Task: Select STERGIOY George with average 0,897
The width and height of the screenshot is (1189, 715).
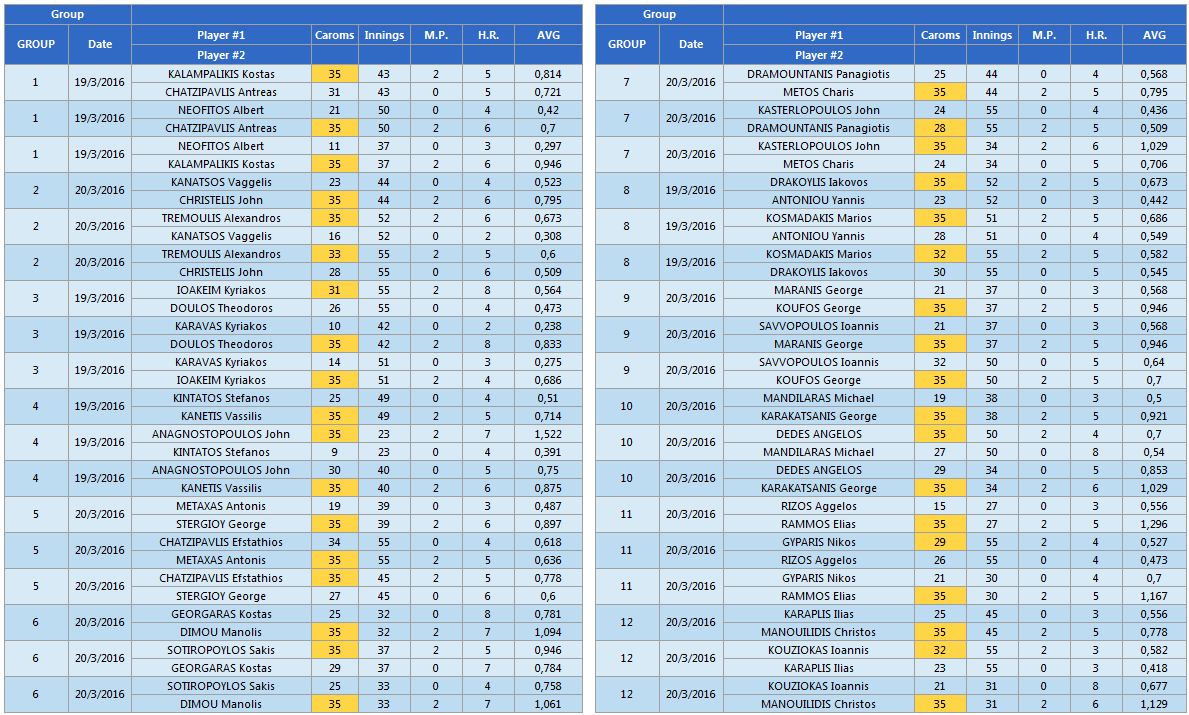Action: [221, 524]
